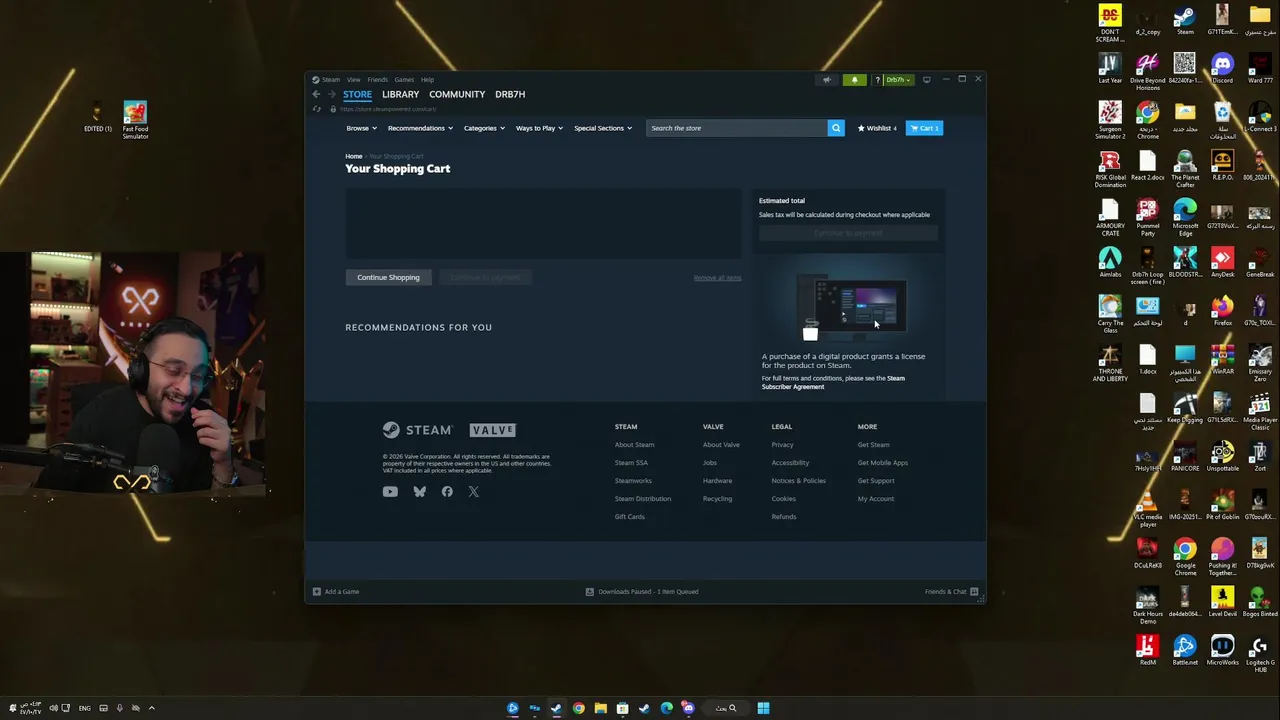Click the store search magnifier button
The image size is (1280, 720).
pyautogui.click(x=836, y=128)
